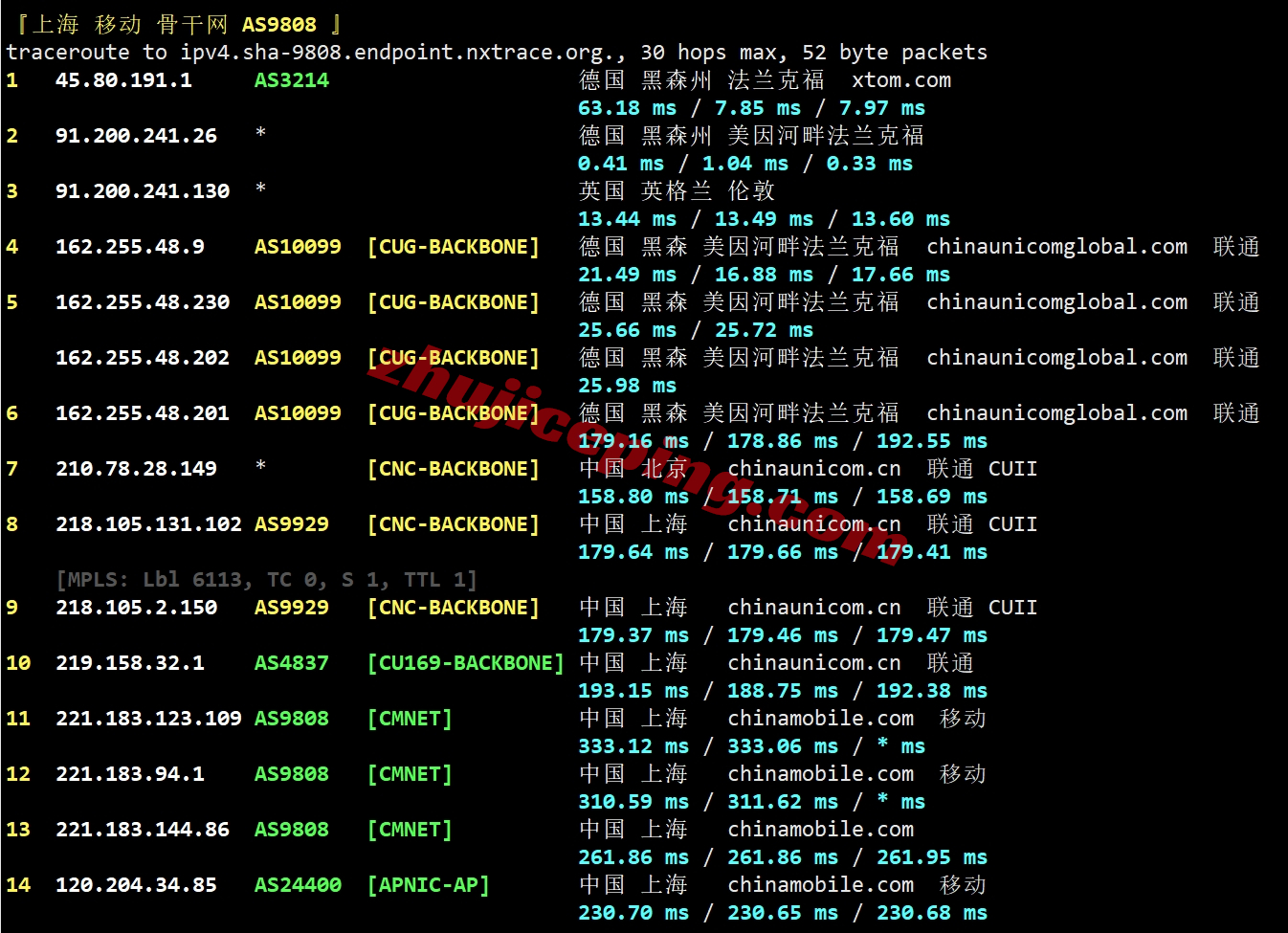The width and height of the screenshot is (1288, 933).
Task: Click chinaunicomglobal.com on hop 4
Action: (1057, 247)
